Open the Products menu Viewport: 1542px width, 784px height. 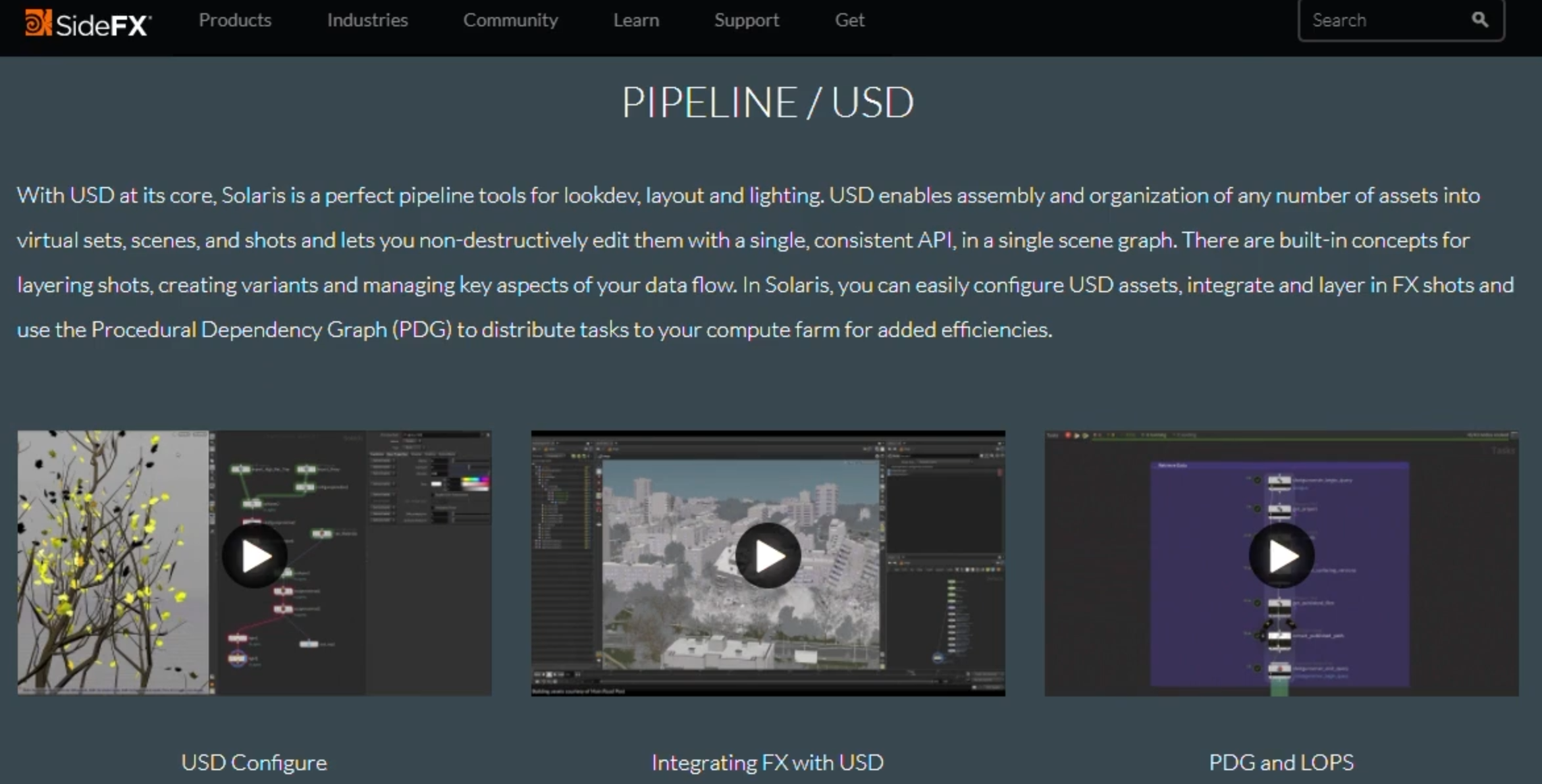click(235, 20)
